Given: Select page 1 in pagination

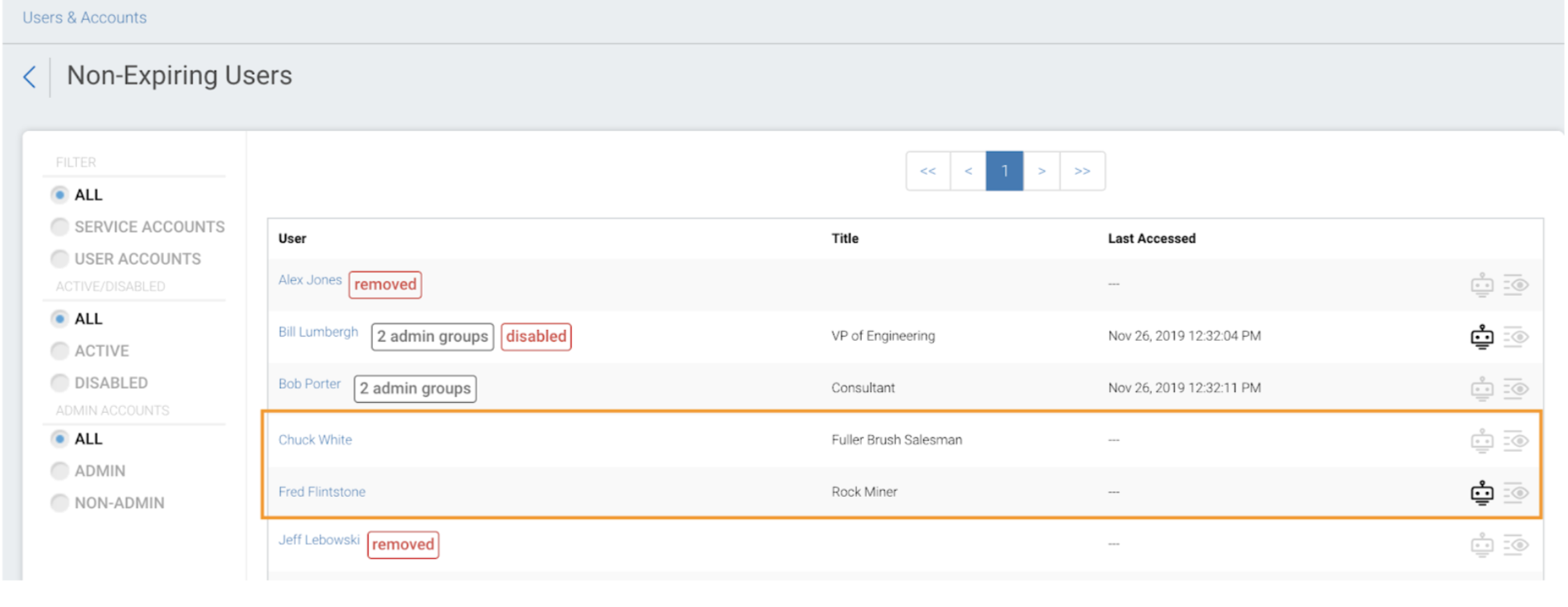Looking at the screenshot, I should click(x=1004, y=171).
